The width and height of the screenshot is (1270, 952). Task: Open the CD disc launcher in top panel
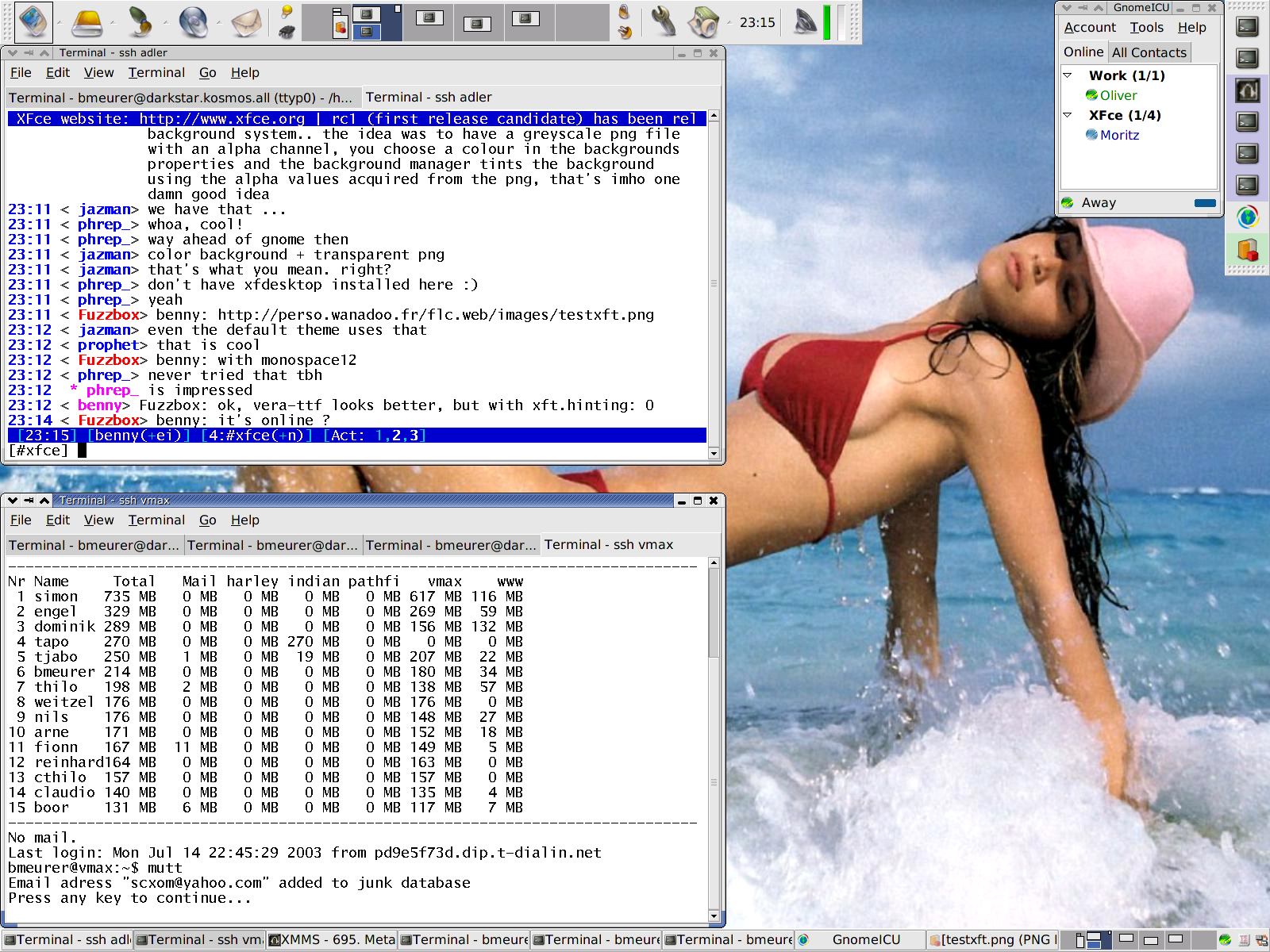click(193, 22)
